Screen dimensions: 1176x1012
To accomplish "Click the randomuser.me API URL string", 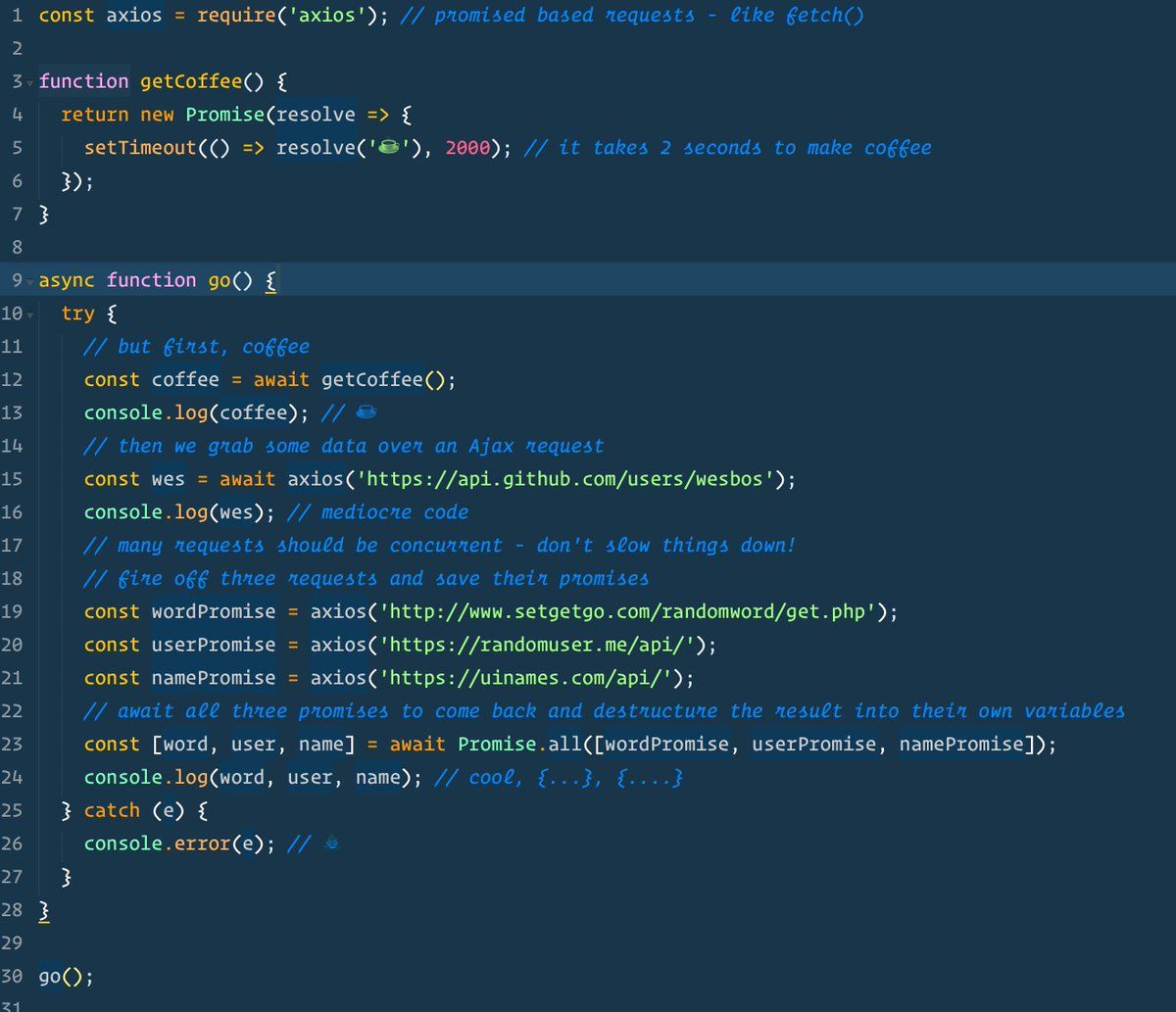I will pyautogui.click(x=544, y=645).
